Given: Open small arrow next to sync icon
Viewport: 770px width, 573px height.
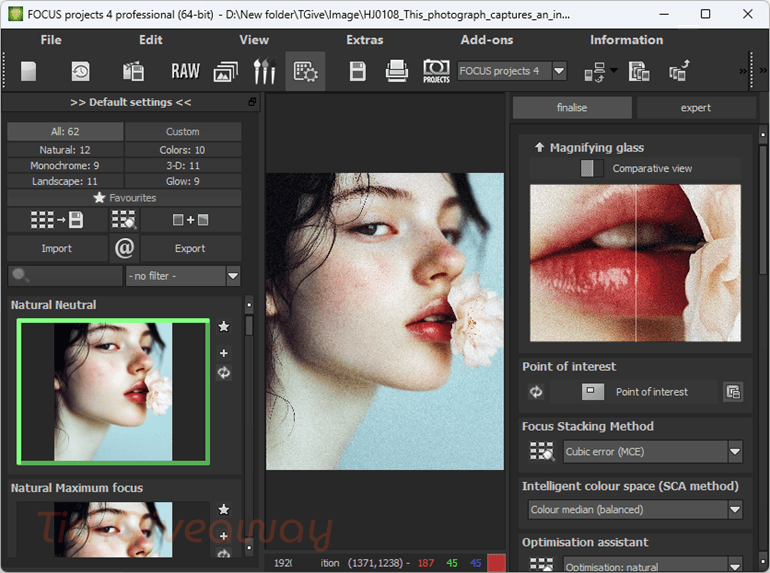Looking at the screenshot, I should pos(614,70).
